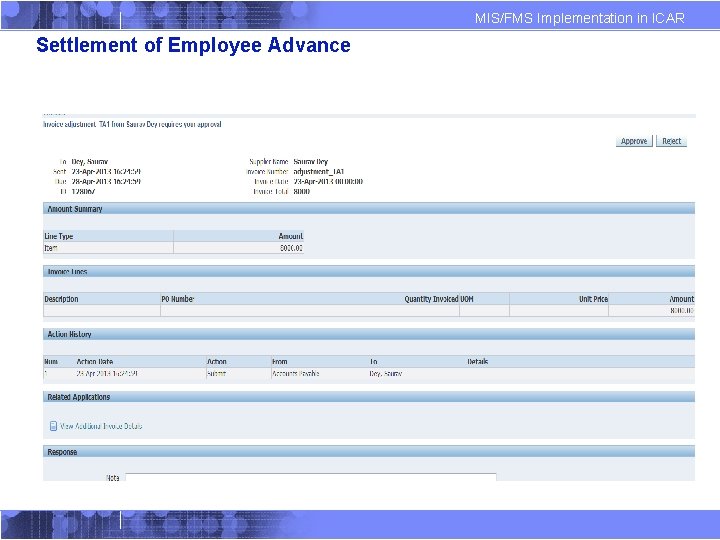720x540 pixels.
Task: Open View Additional Invoice Details link
Action: pyautogui.click(x=101, y=426)
